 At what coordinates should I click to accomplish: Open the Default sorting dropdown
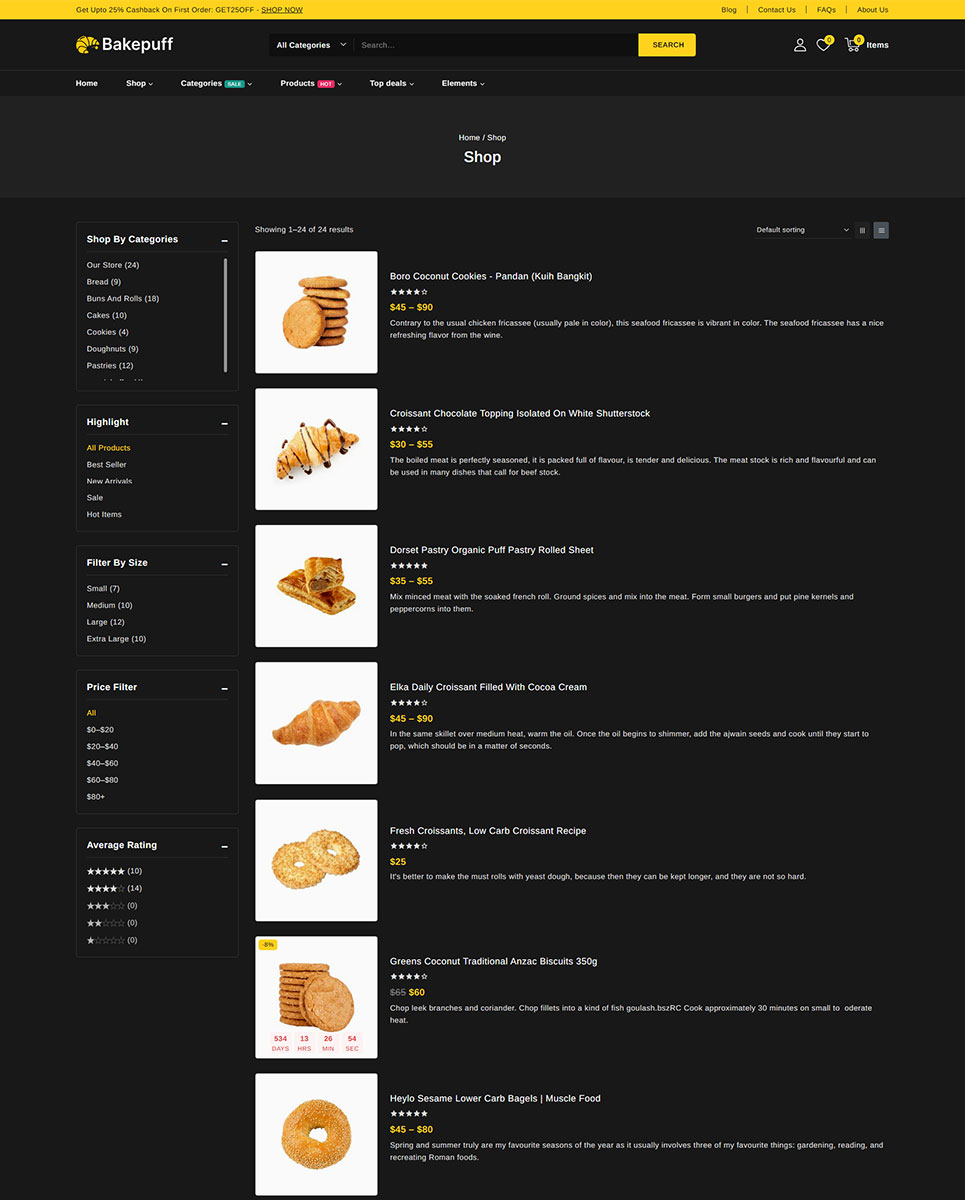tap(802, 230)
